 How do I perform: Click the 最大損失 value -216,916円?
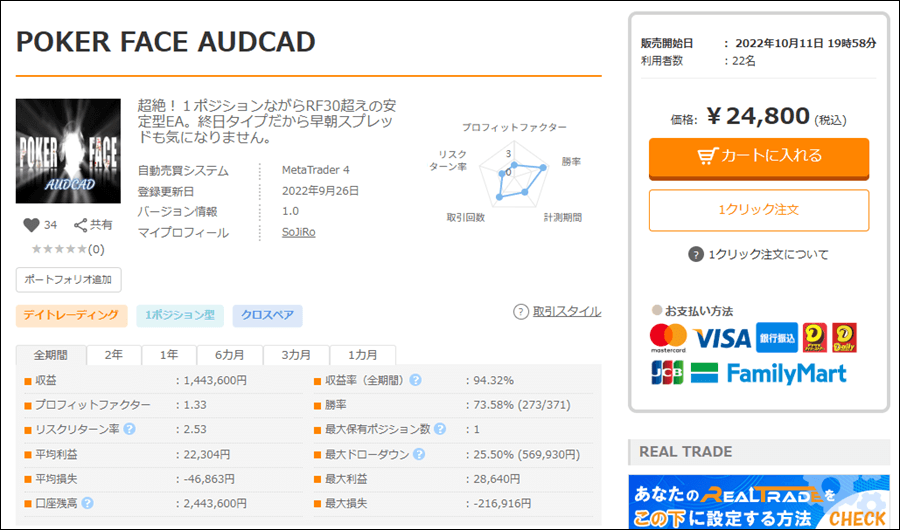tap(502, 503)
